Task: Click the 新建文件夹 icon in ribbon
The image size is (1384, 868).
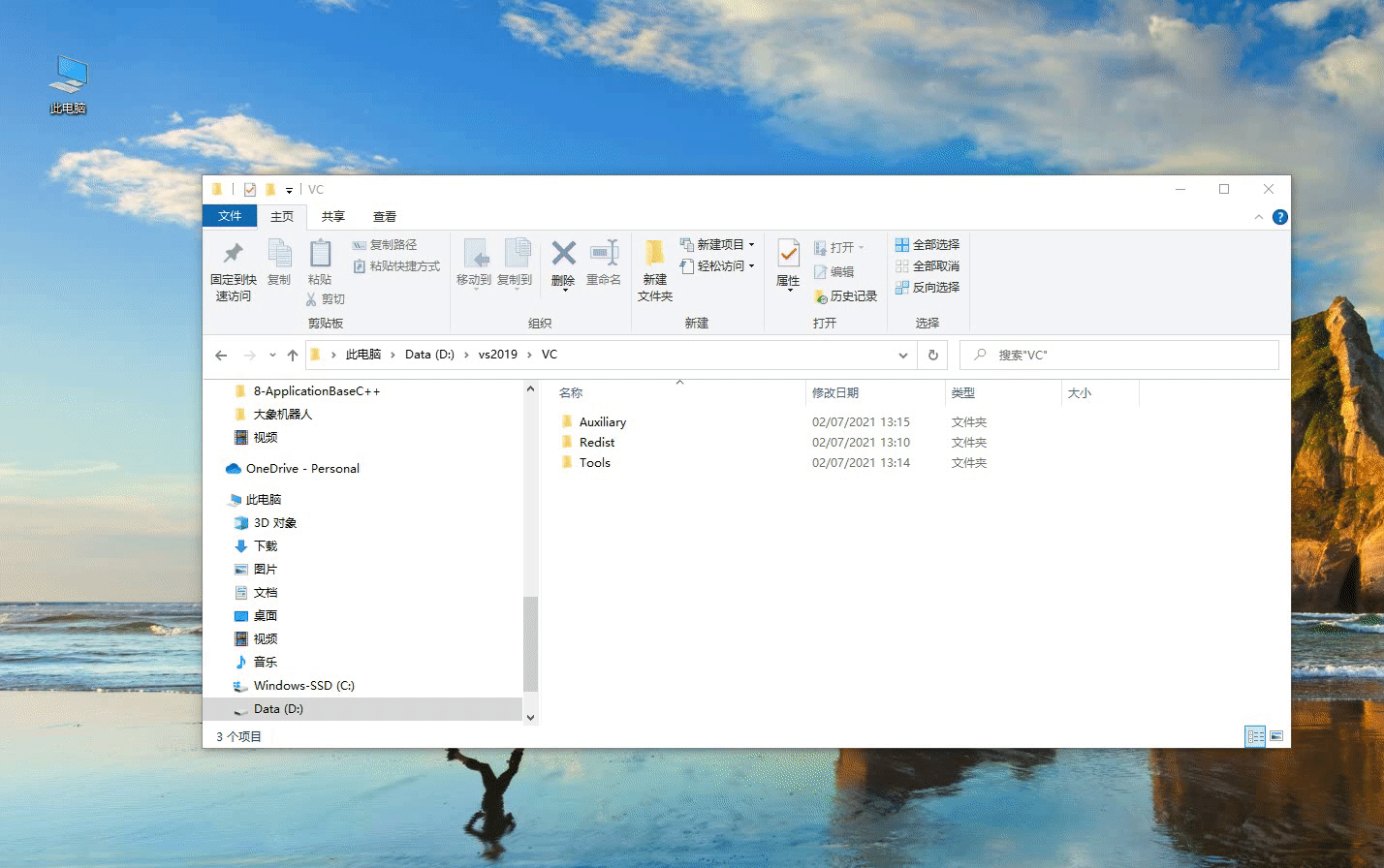Action: [x=655, y=254]
